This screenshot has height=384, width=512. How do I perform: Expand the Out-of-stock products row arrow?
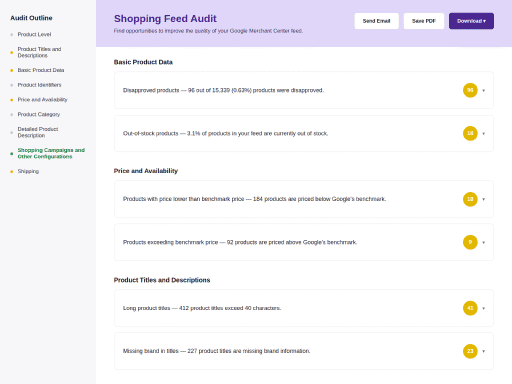point(483,134)
